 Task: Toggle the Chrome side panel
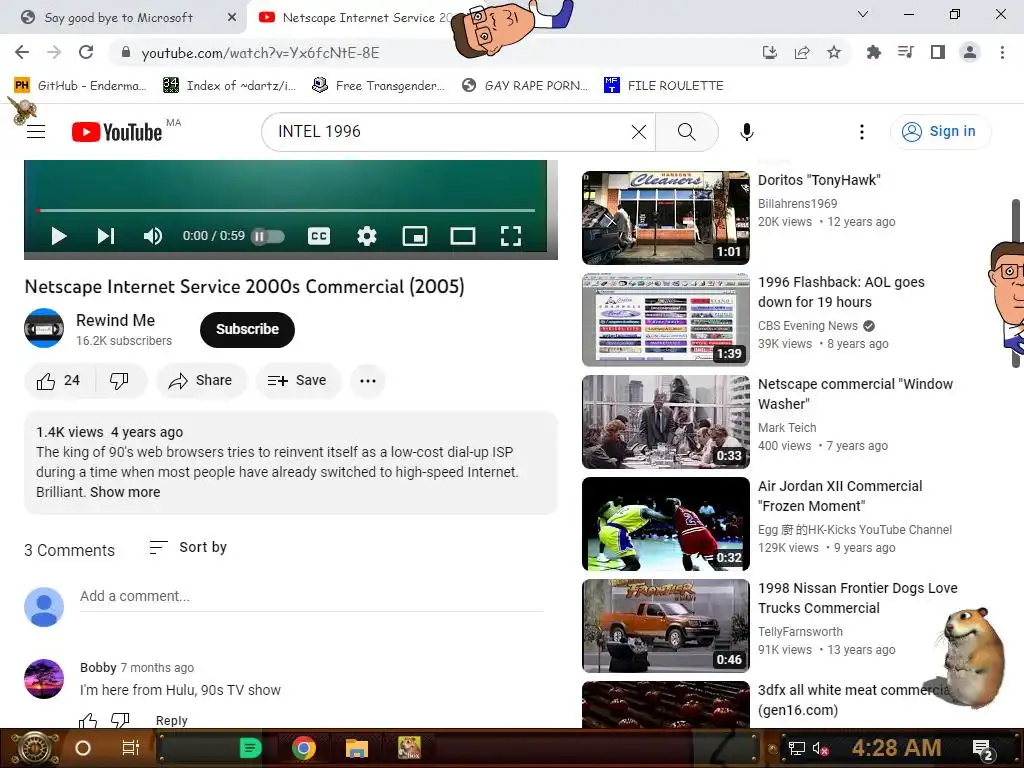tap(938, 52)
